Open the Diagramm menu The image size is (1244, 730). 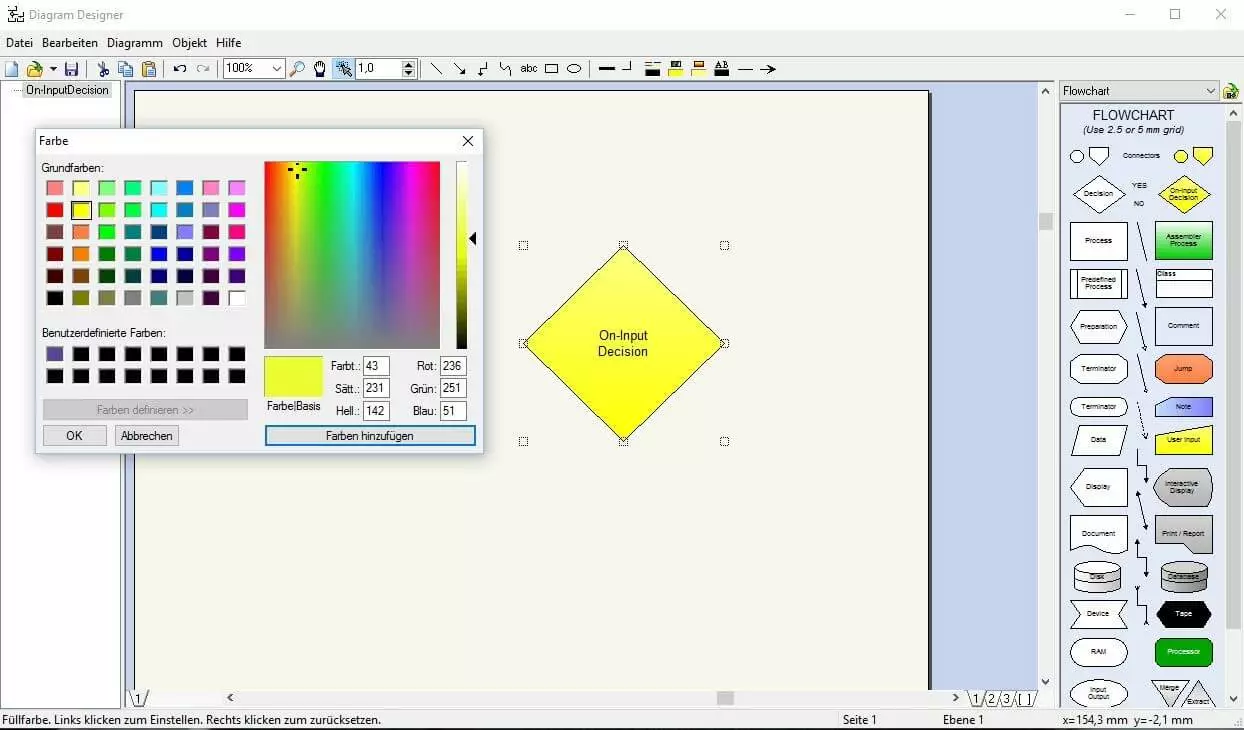(135, 43)
